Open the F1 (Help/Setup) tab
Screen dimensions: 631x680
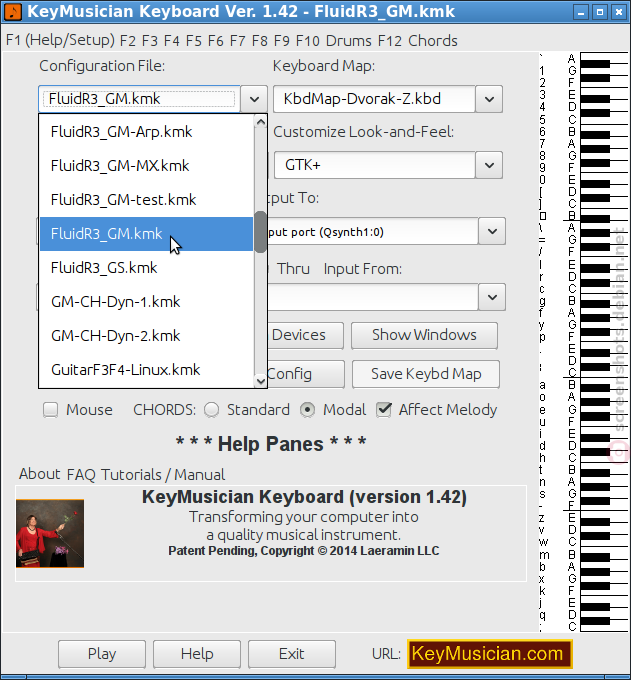pyautogui.click(x=60, y=40)
